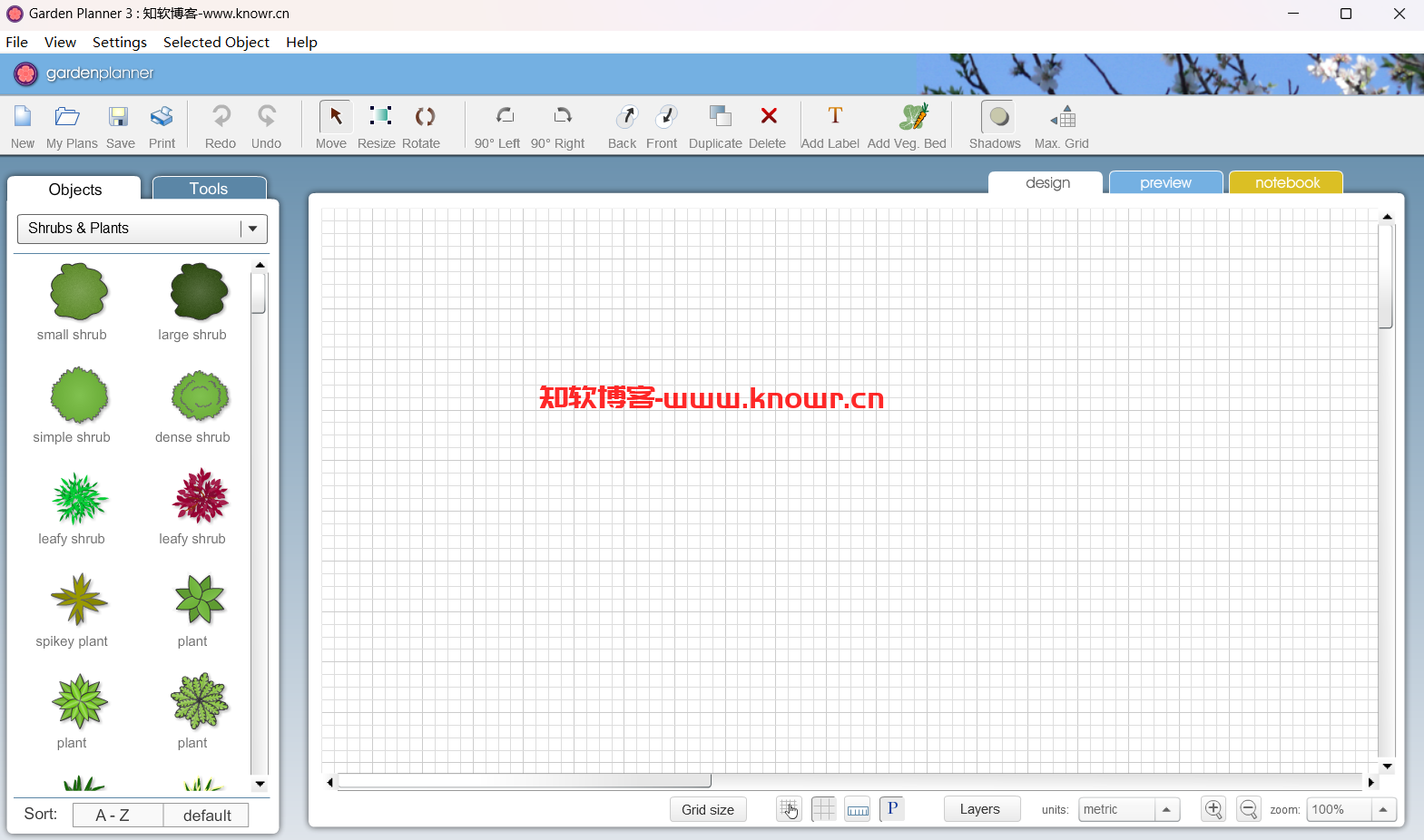Switch to the preview tab
Viewport: 1424px width, 840px height.
coord(1165,182)
